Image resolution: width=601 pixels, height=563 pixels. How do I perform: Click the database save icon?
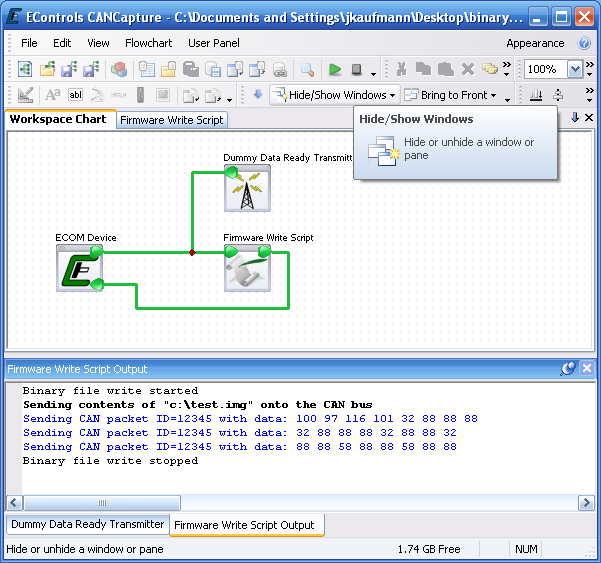point(213,69)
